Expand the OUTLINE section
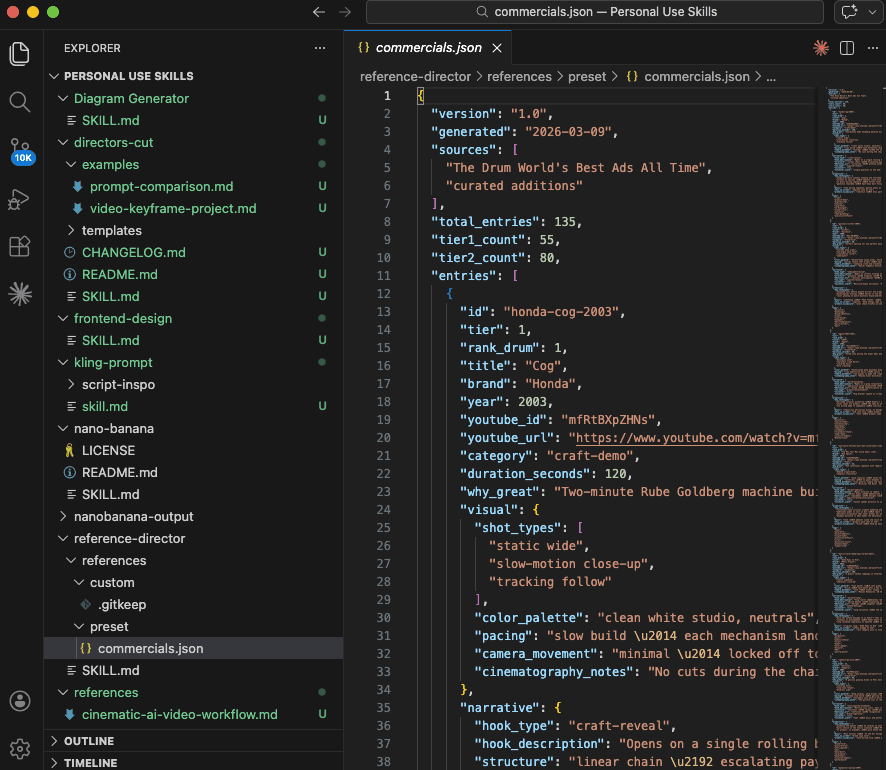 [x=89, y=741]
